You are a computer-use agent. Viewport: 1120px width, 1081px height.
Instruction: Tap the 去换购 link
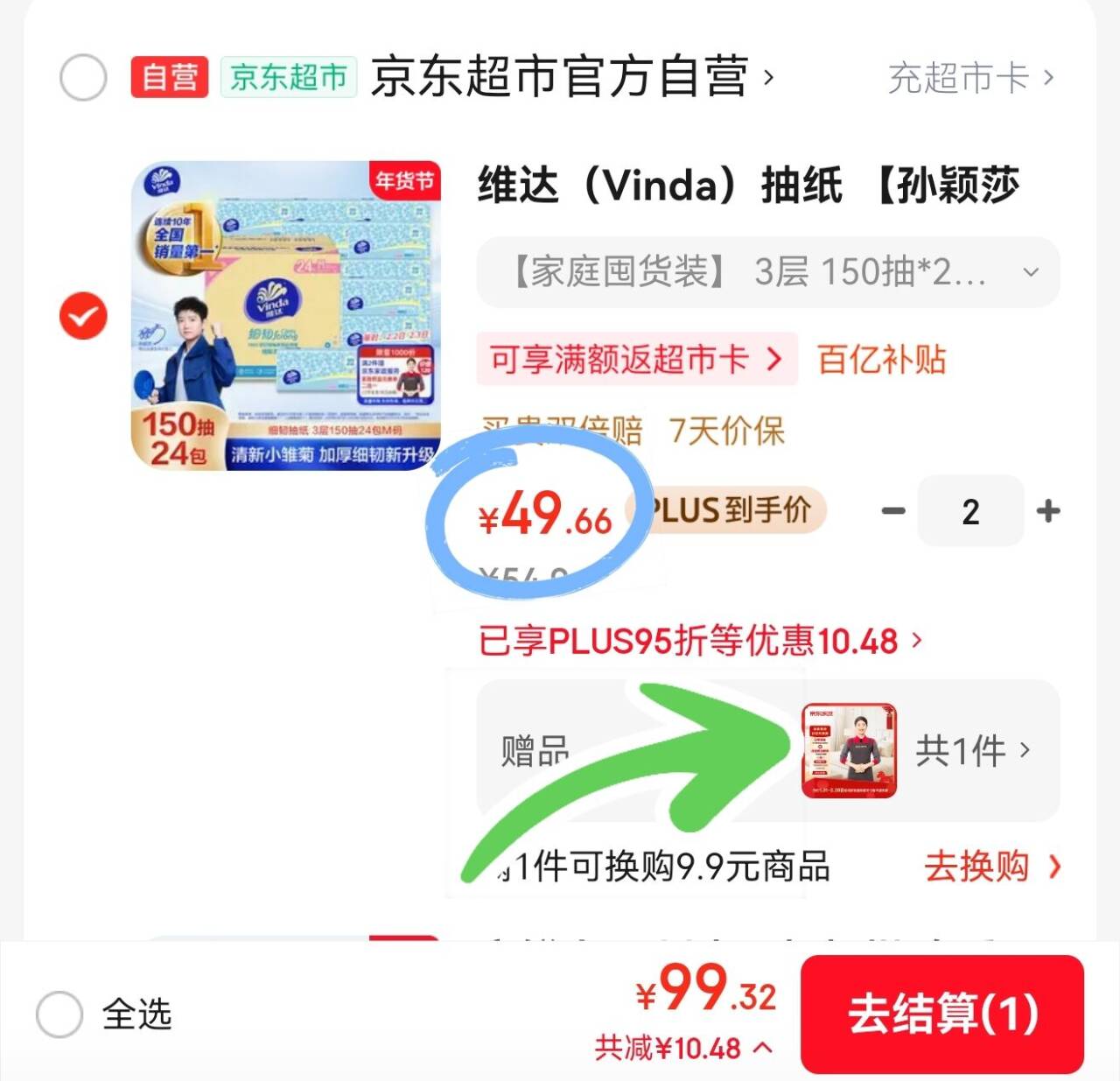992,867
